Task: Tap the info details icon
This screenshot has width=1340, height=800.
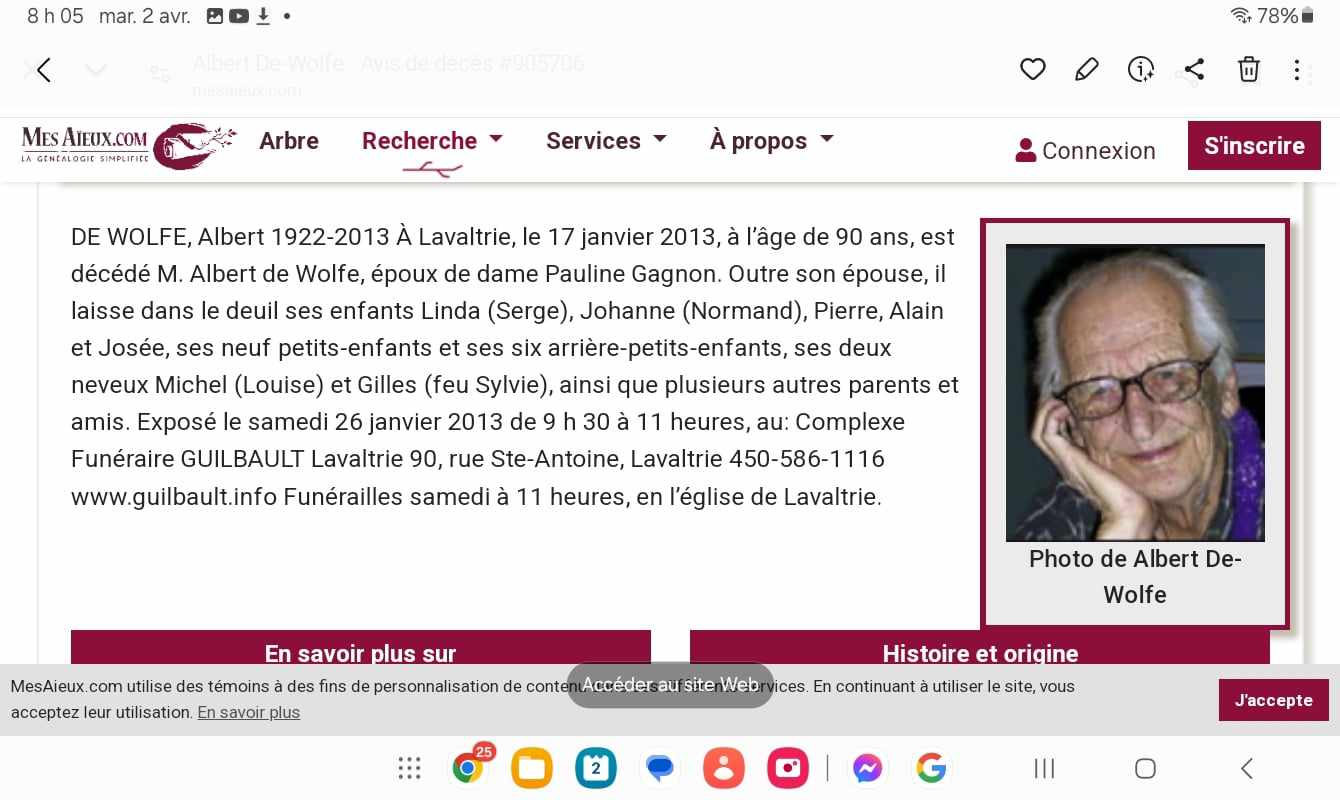Action: point(1141,69)
